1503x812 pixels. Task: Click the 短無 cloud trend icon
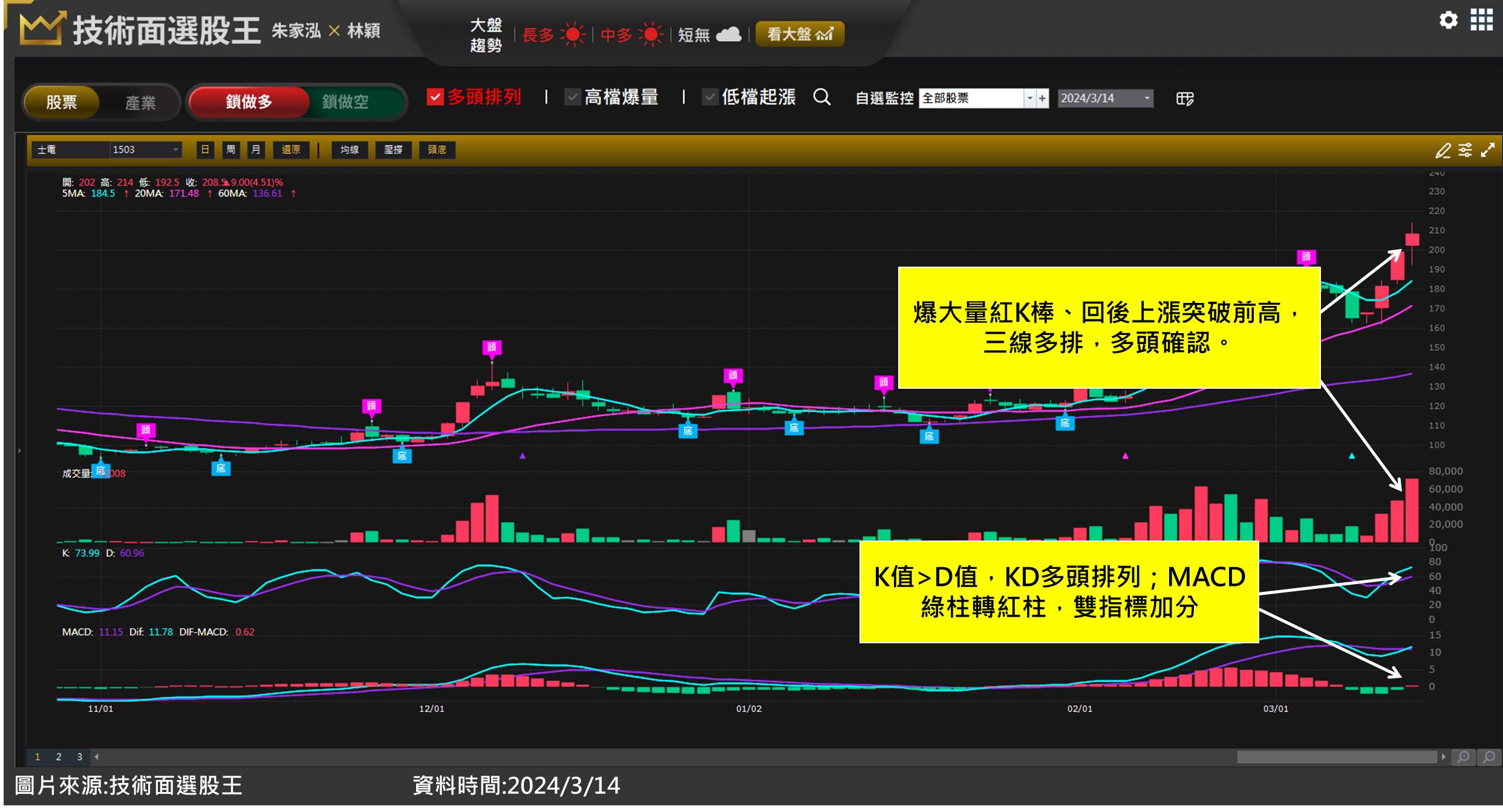(728, 34)
